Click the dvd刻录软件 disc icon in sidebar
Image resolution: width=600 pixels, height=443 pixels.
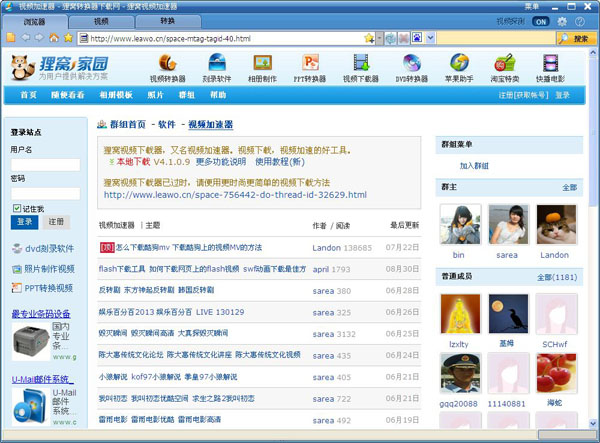[17, 249]
